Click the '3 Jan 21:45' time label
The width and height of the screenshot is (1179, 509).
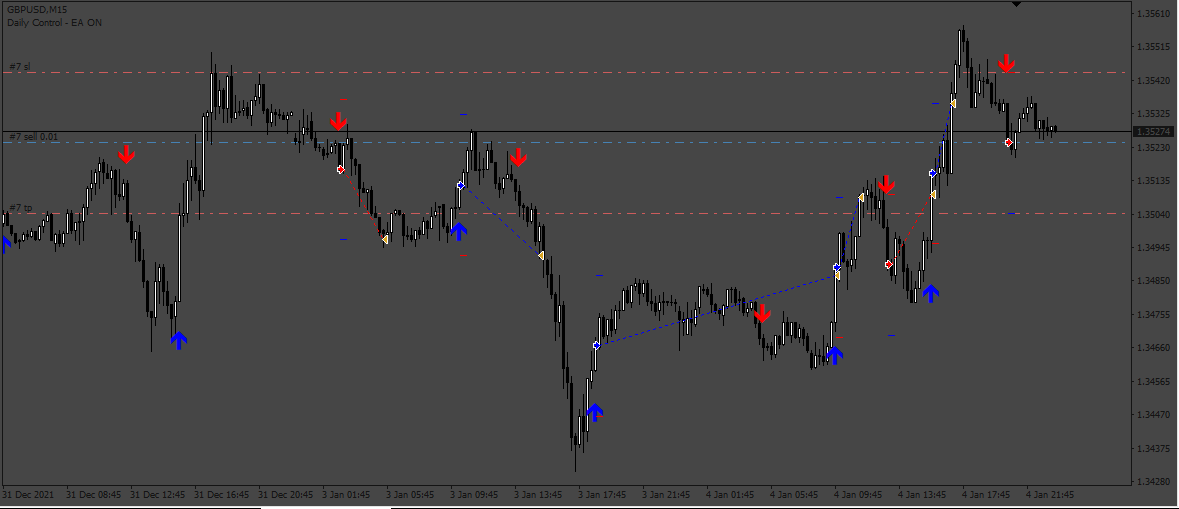[666, 495]
